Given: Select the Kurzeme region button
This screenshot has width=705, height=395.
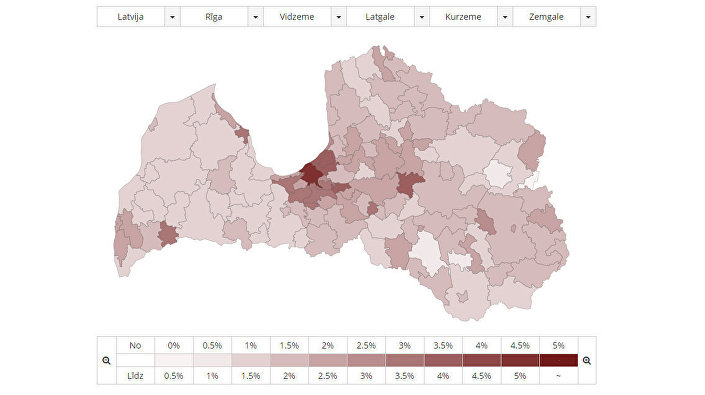Looking at the screenshot, I should click(x=463, y=17).
